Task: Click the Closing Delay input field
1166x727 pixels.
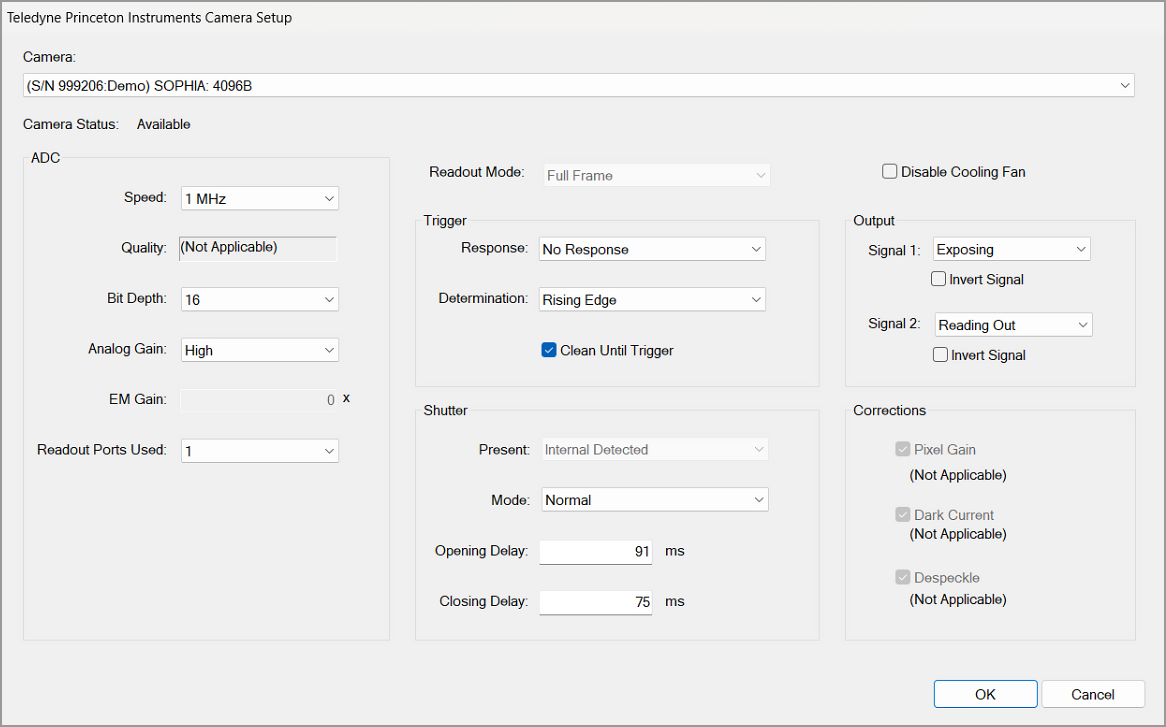Action: tap(596, 602)
